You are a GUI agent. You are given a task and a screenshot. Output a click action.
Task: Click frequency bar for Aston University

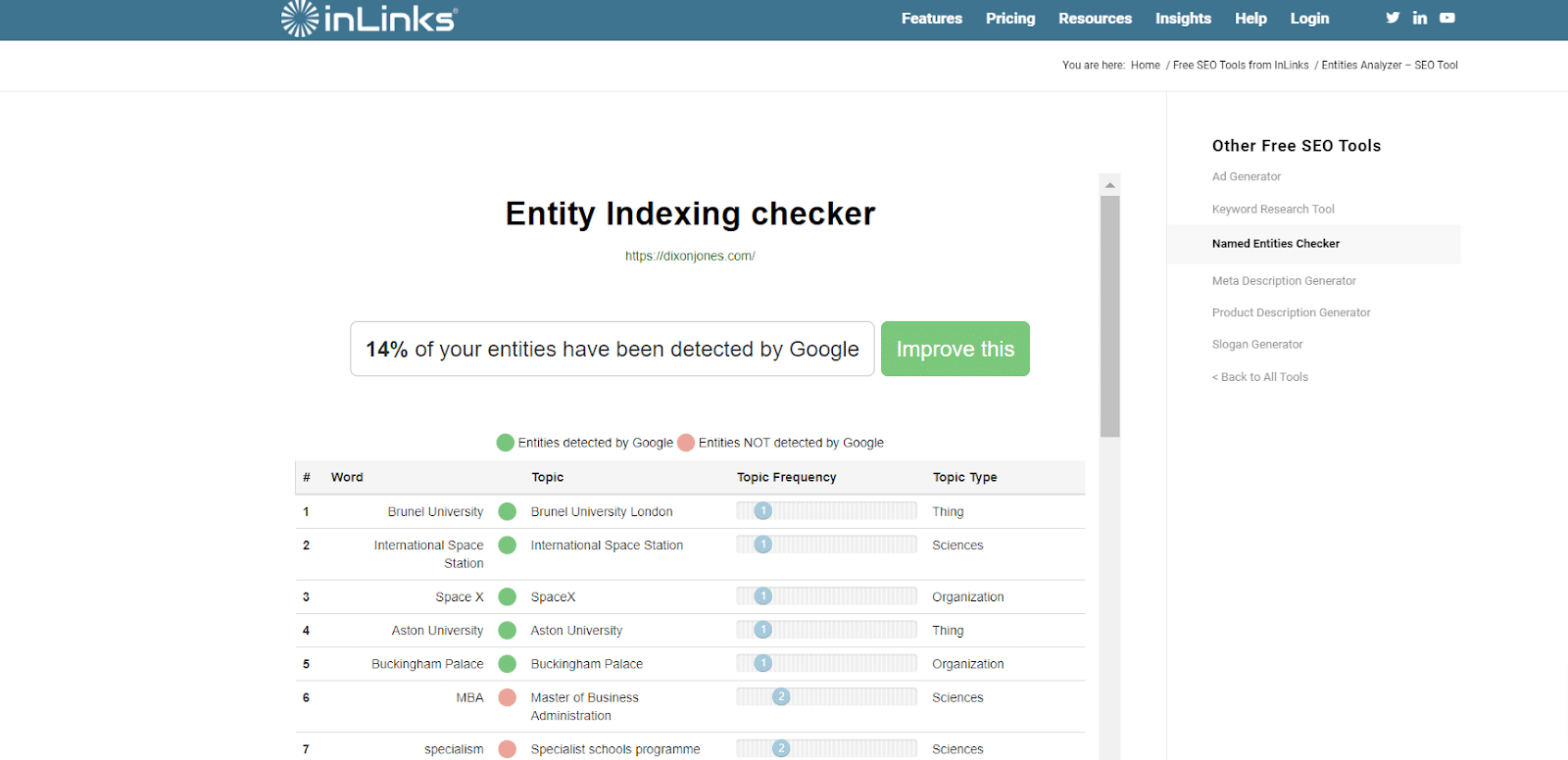coord(826,630)
